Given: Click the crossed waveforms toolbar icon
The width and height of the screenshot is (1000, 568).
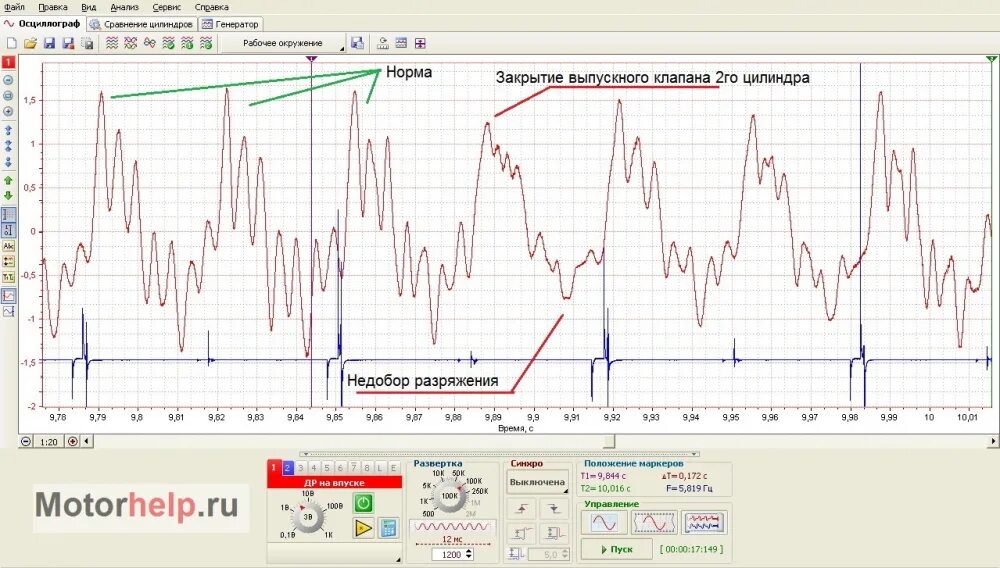Looking at the screenshot, I should pyautogui.click(x=131, y=43).
